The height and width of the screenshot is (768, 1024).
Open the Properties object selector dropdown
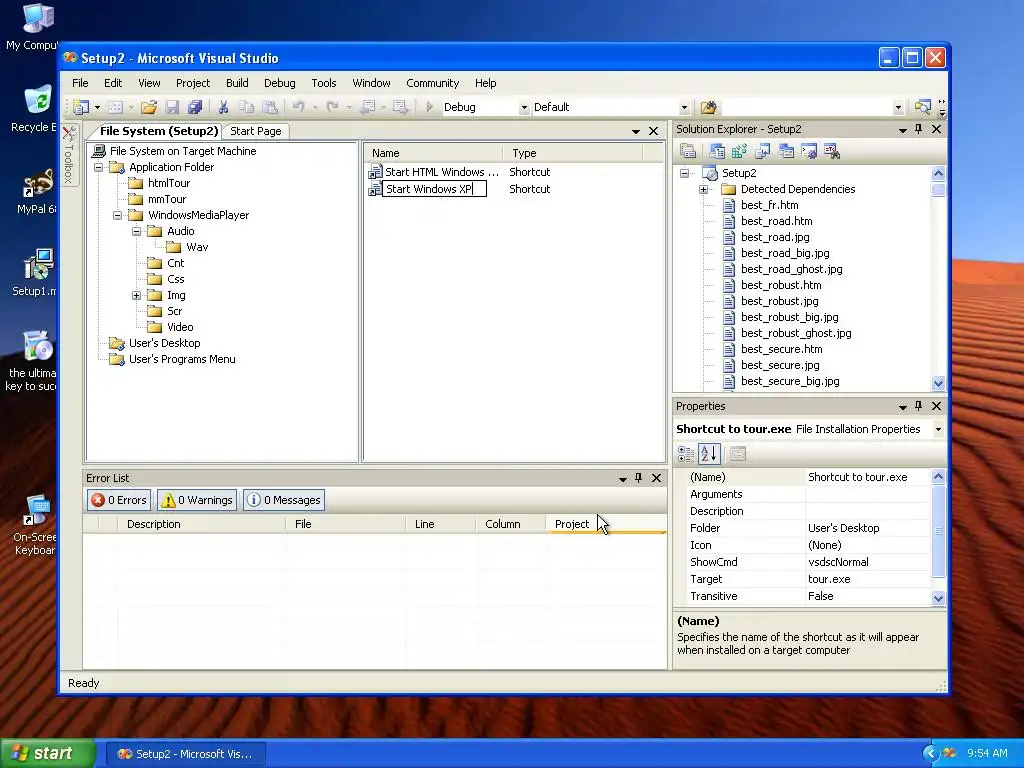click(938, 429)
